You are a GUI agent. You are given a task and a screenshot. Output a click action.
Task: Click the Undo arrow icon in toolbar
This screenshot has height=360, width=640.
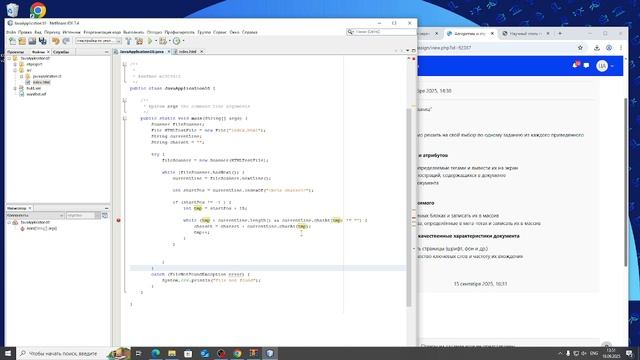56,41
